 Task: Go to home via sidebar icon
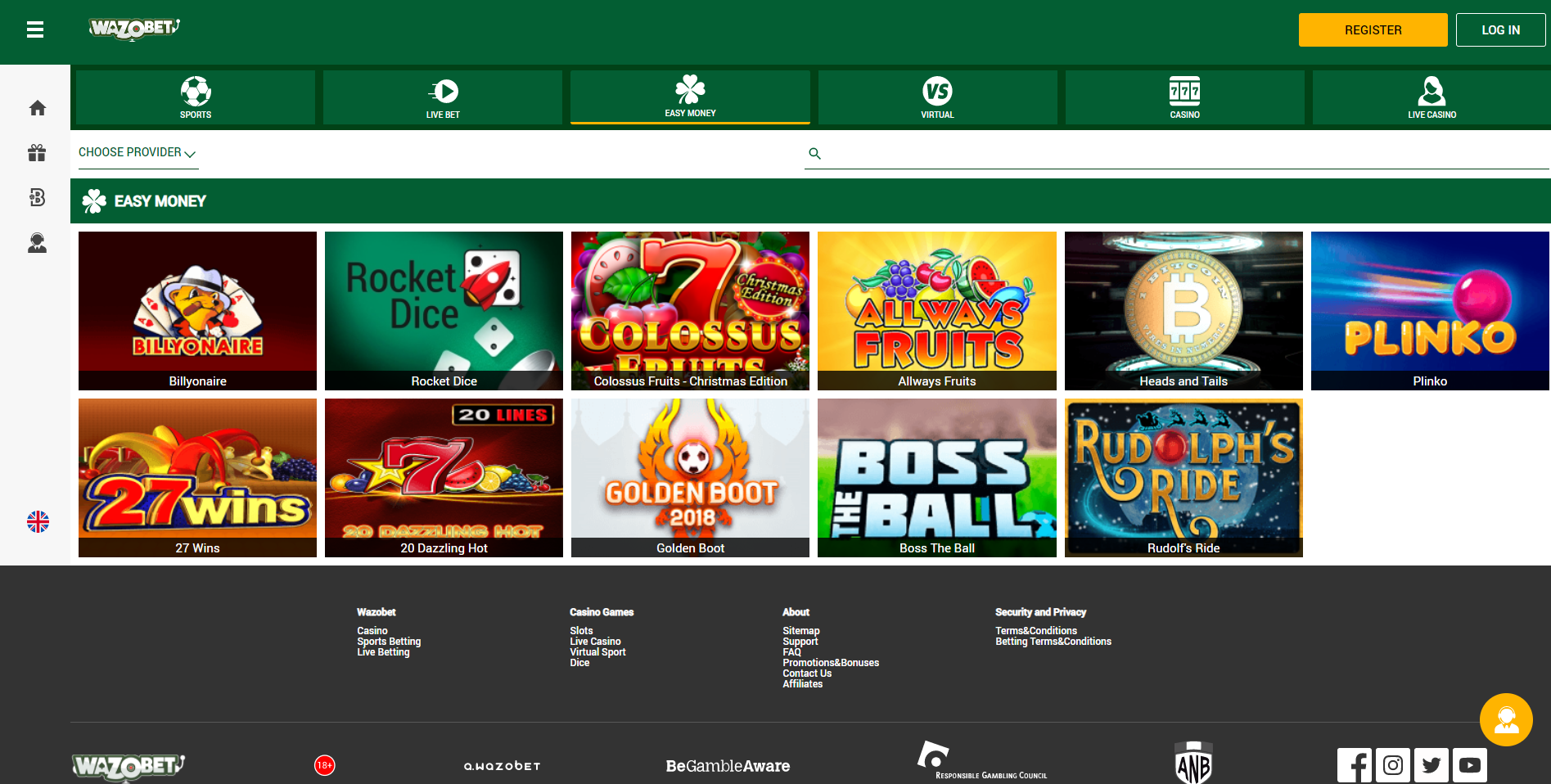point(38,108)
